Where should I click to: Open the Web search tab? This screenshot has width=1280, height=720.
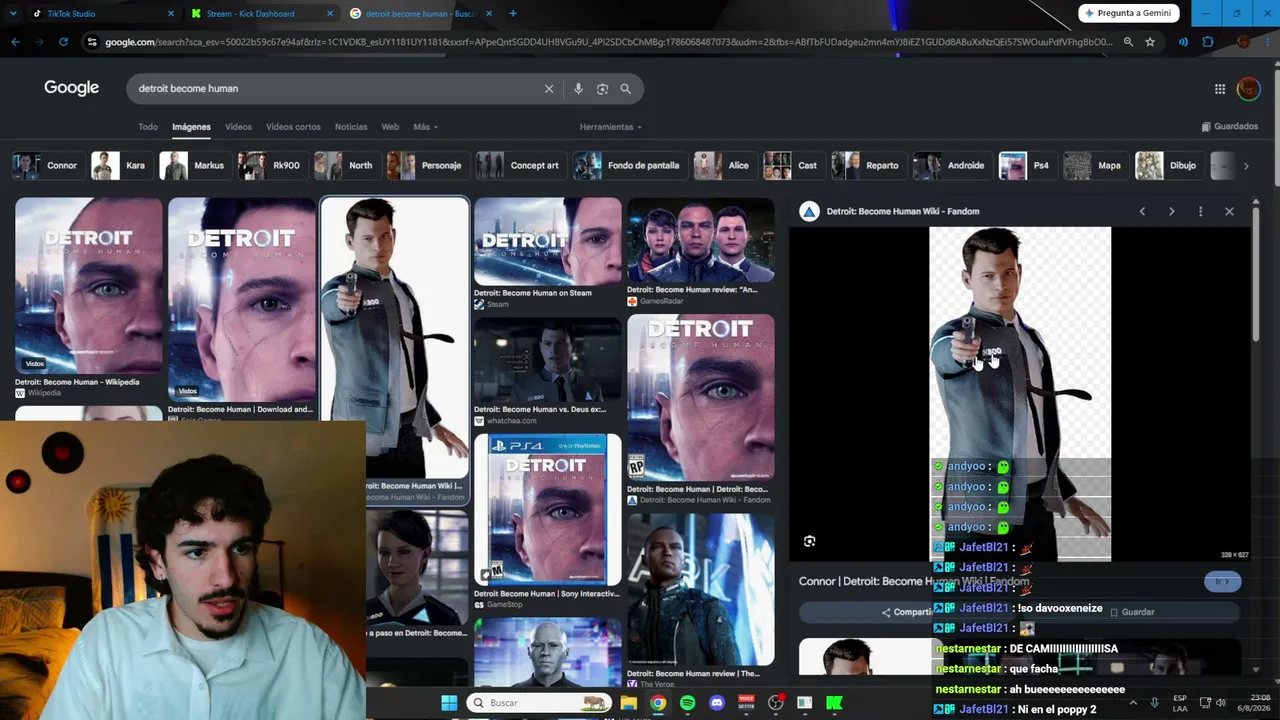390,127
